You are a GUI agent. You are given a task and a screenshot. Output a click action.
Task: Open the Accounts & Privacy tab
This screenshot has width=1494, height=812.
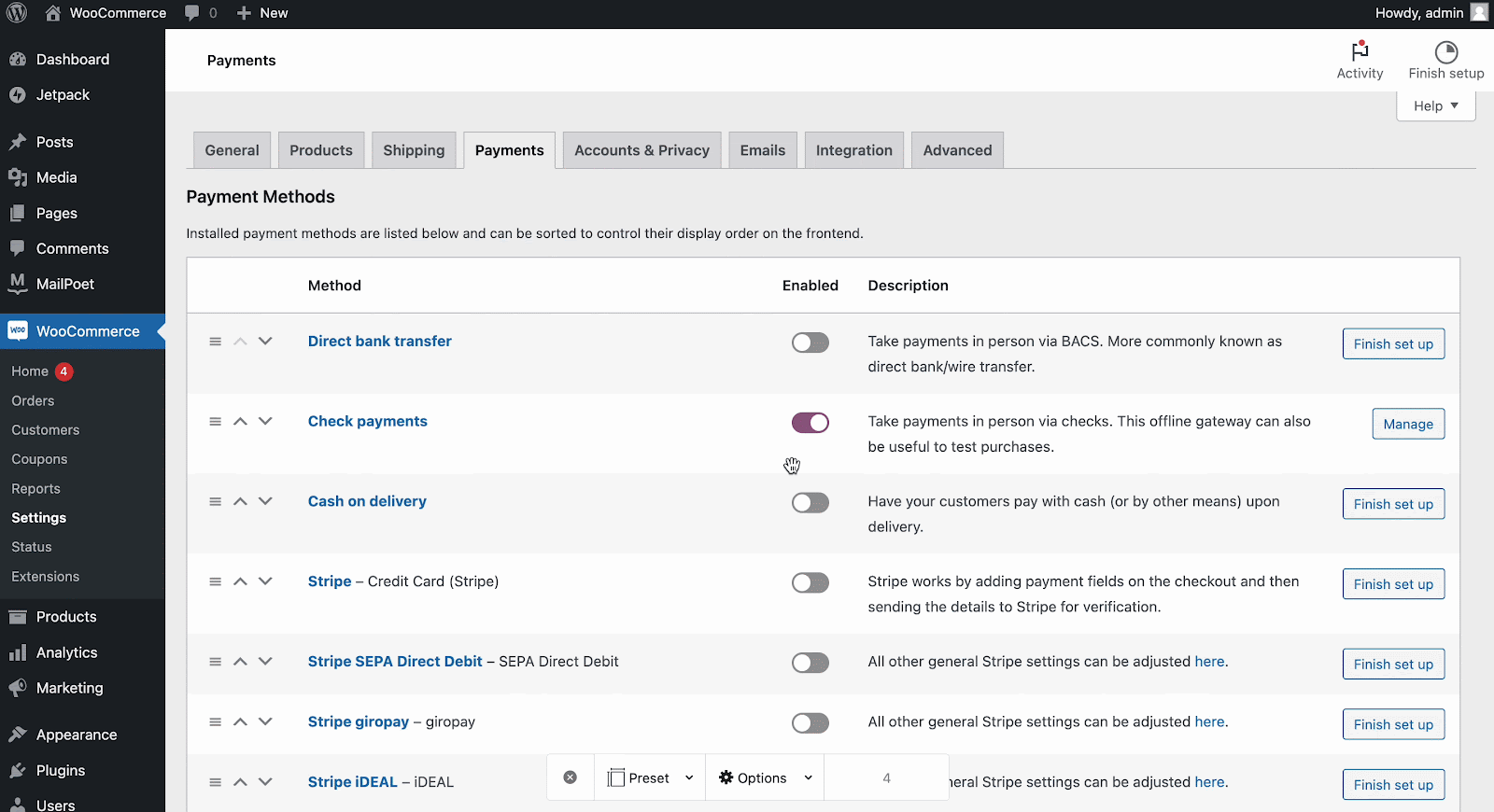[x=641, y=150]
